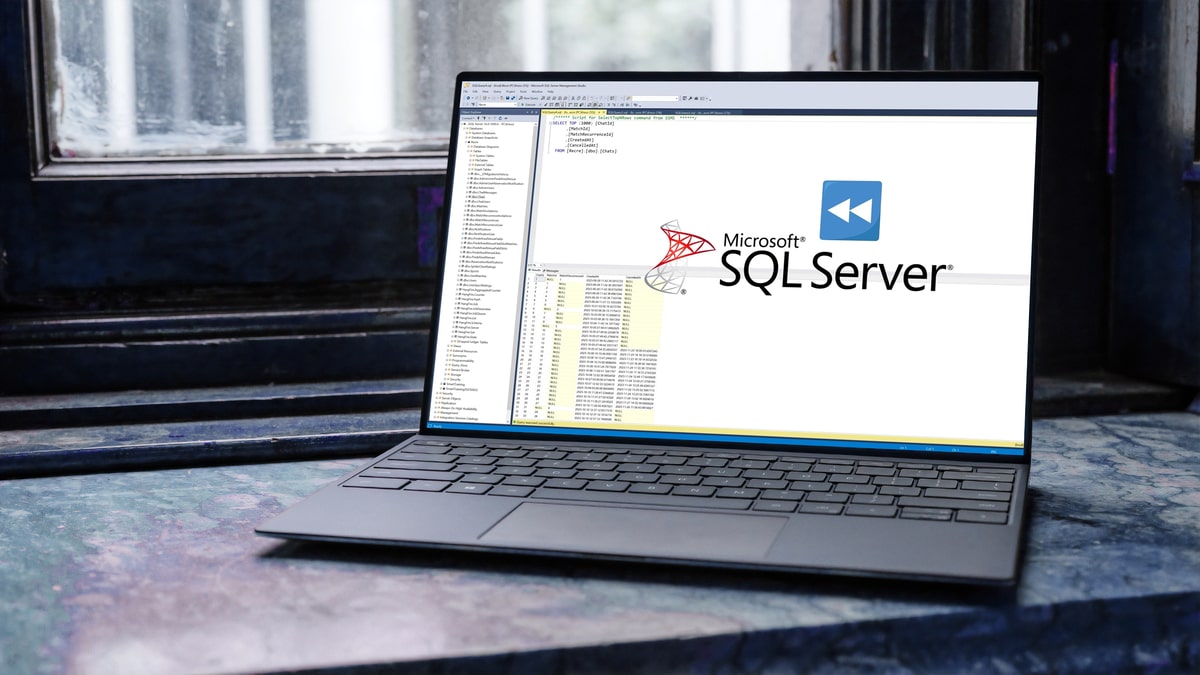Image resolution: width=1200 pixels, height=675 pixels.
Task: Open the editor zoom percentage dropdown
Action: (x=535, y=265)
